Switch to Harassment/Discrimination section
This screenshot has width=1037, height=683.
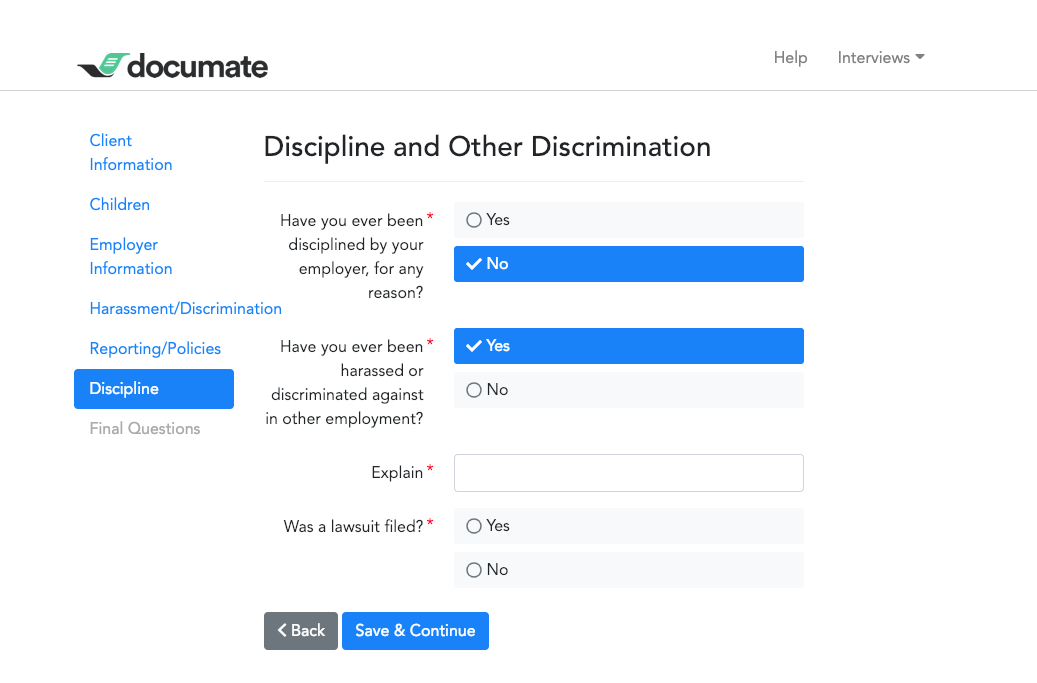point(185,308)
